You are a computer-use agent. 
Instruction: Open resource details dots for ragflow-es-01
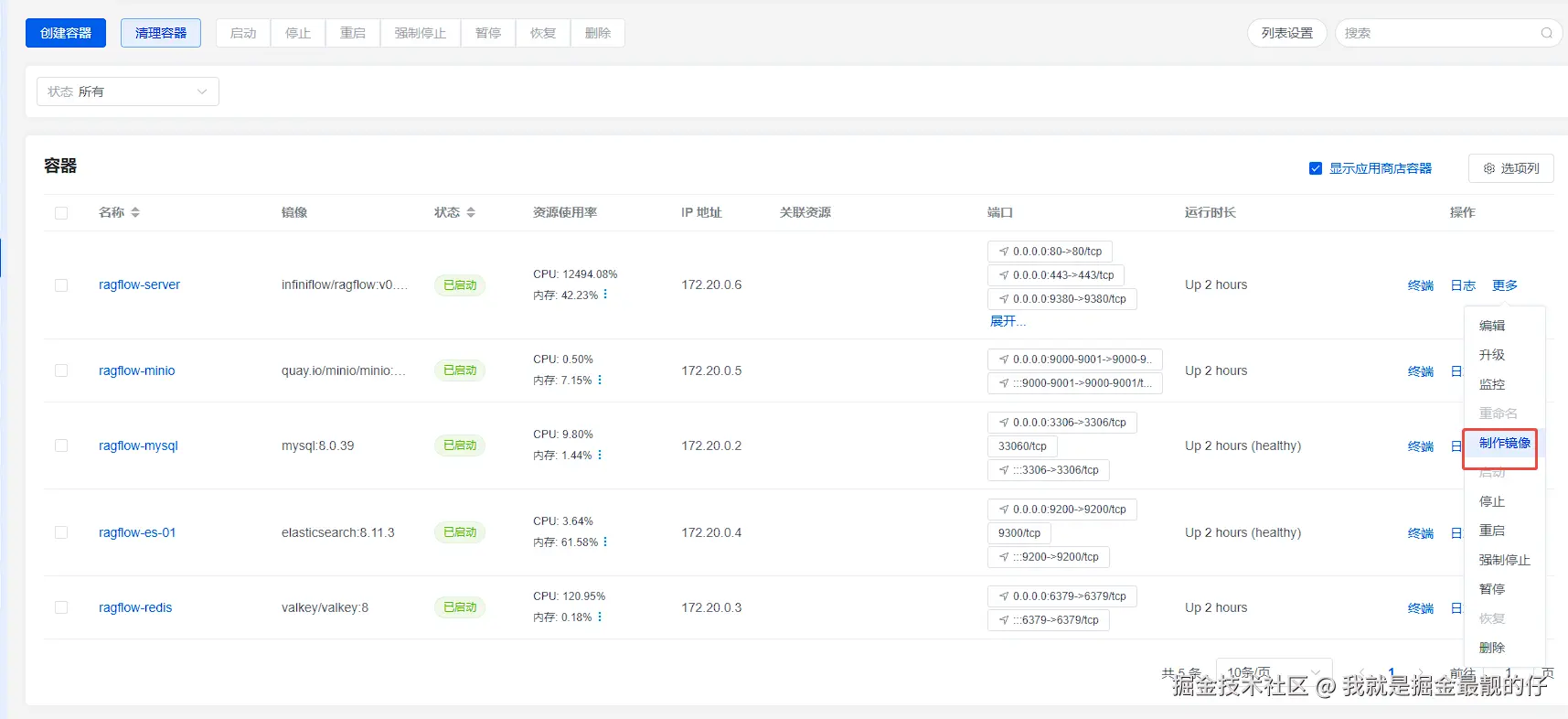(x=605, y=542)
